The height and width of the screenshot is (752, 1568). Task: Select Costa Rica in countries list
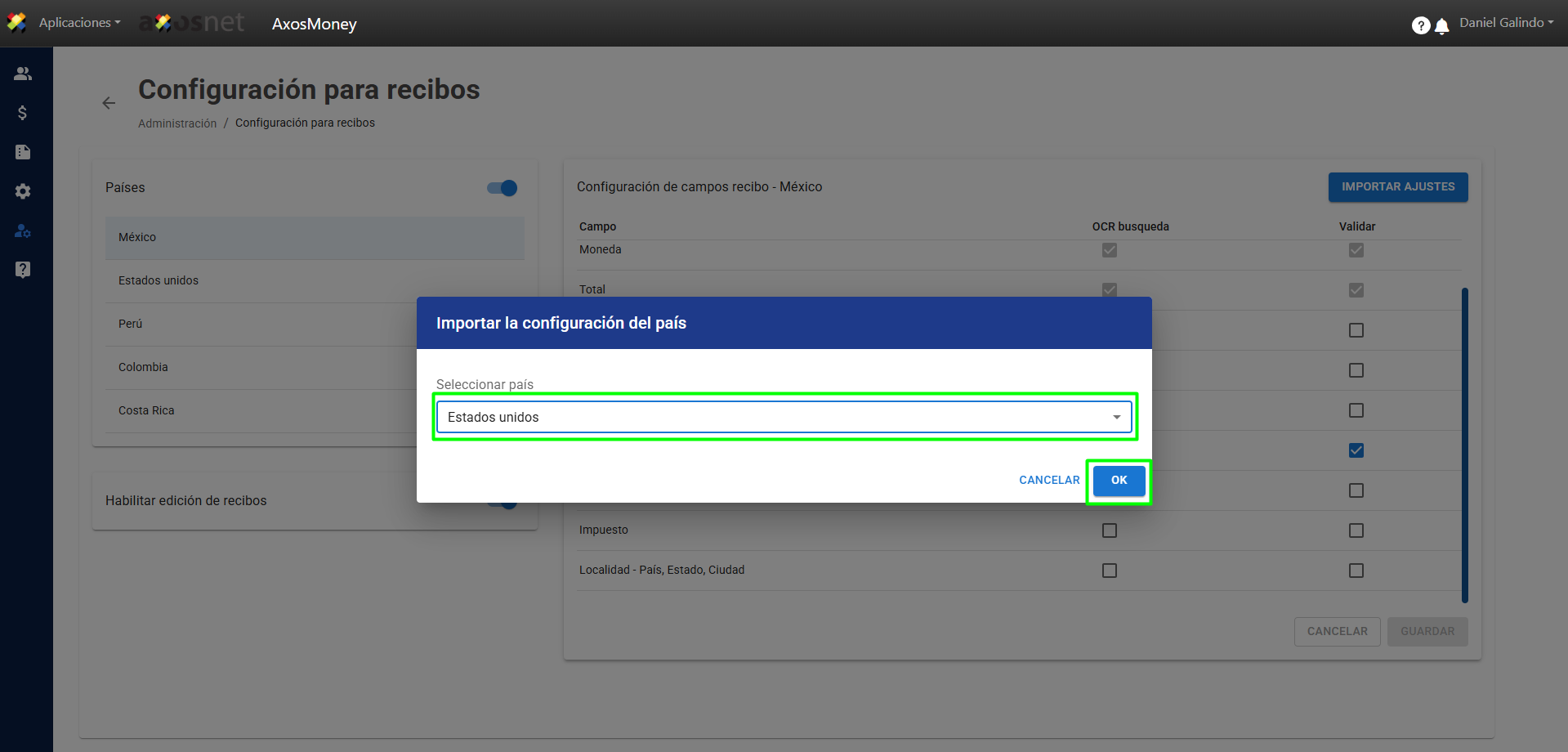[x=146, y=410]
